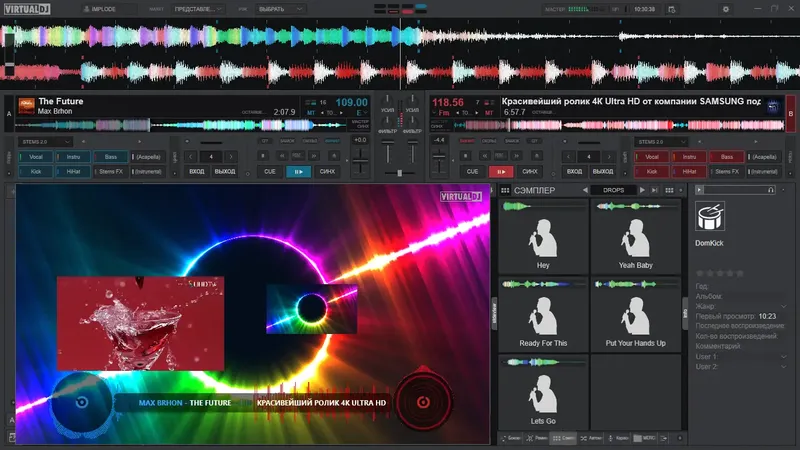Open the ВЫБРАТЬ dropdown
This screenshot has width=800, height=450.
[280, 9]
